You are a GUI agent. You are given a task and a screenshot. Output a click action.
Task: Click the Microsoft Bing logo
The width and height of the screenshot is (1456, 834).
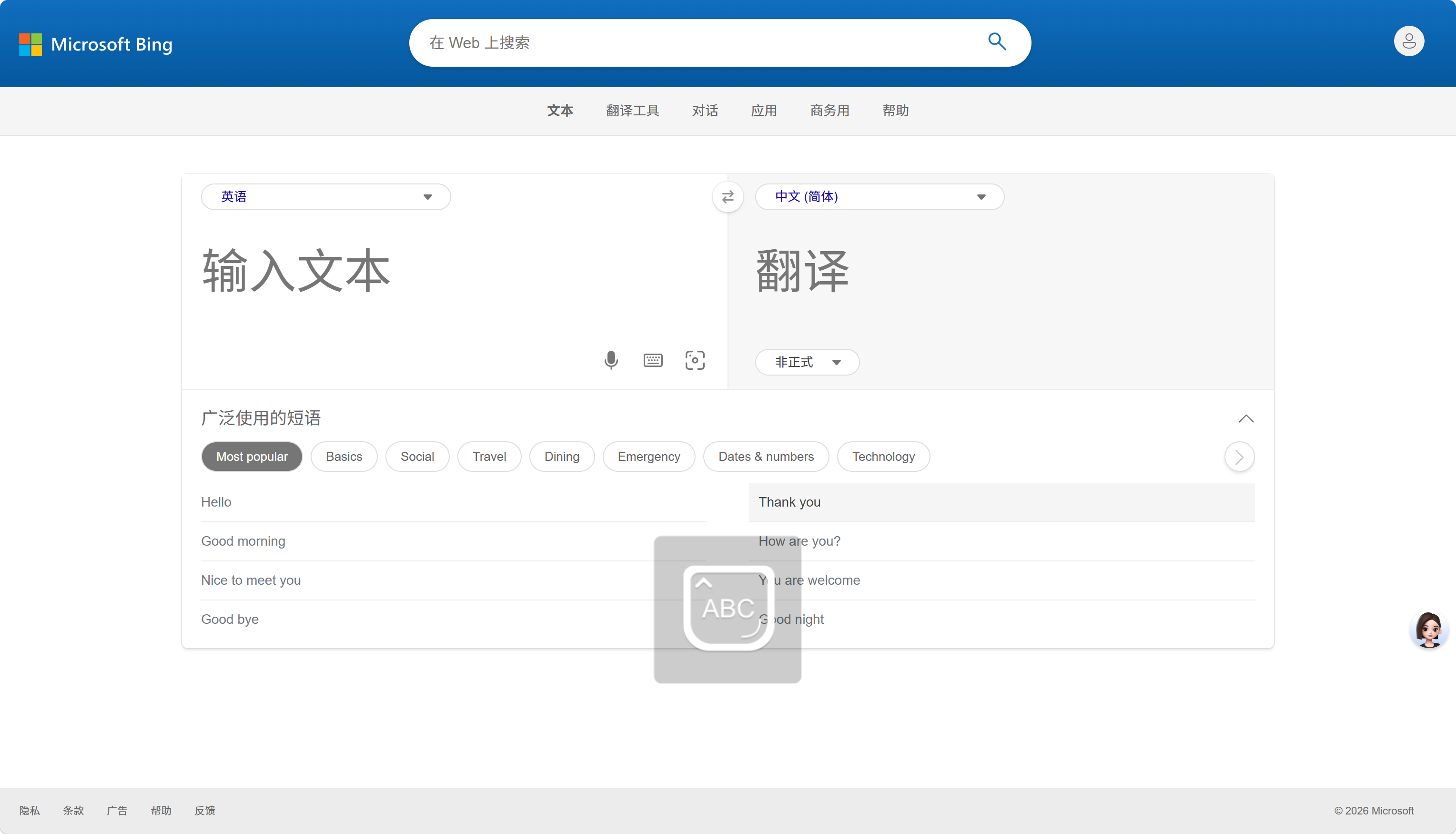point(96,44)
